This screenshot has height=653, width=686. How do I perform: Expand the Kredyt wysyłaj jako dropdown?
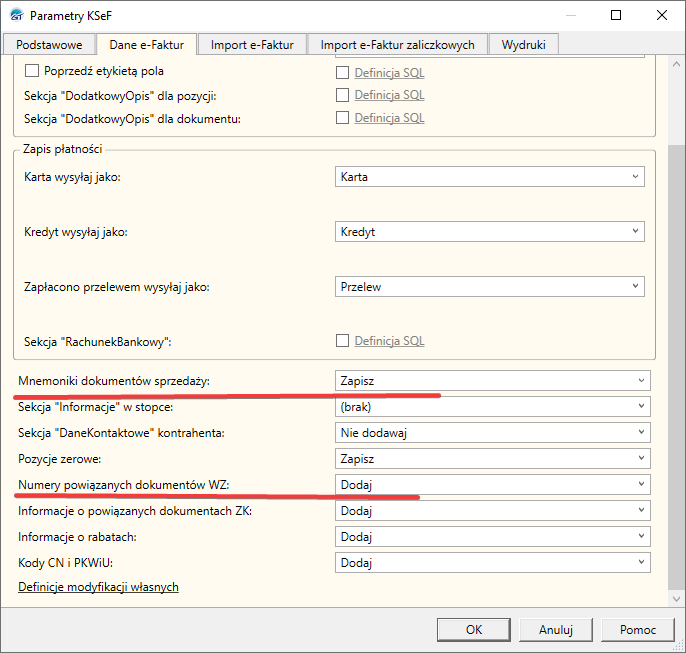(x=490, y=231)
